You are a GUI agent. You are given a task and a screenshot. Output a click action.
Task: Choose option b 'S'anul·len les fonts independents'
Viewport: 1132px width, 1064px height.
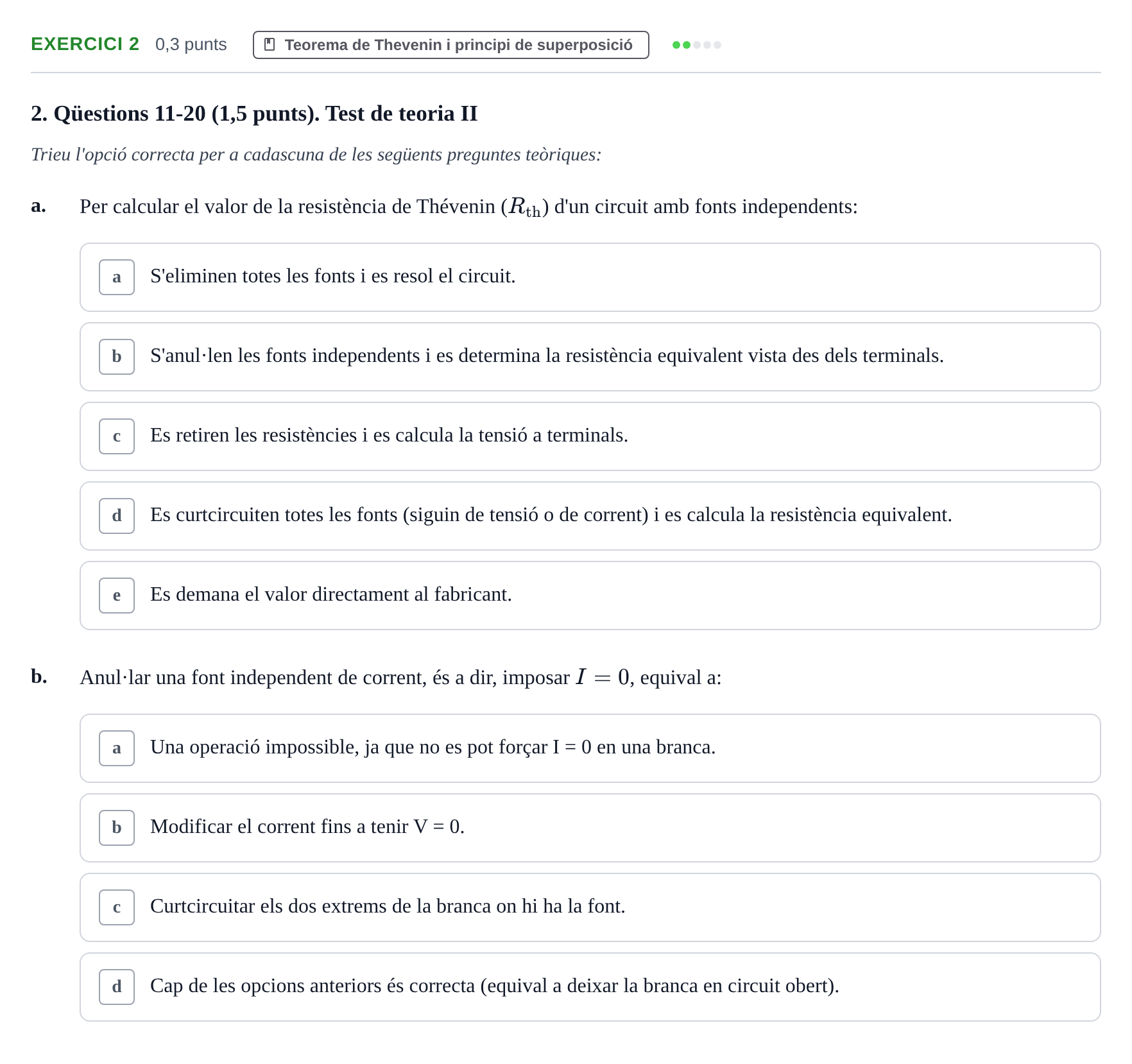[x=590, y=357]
